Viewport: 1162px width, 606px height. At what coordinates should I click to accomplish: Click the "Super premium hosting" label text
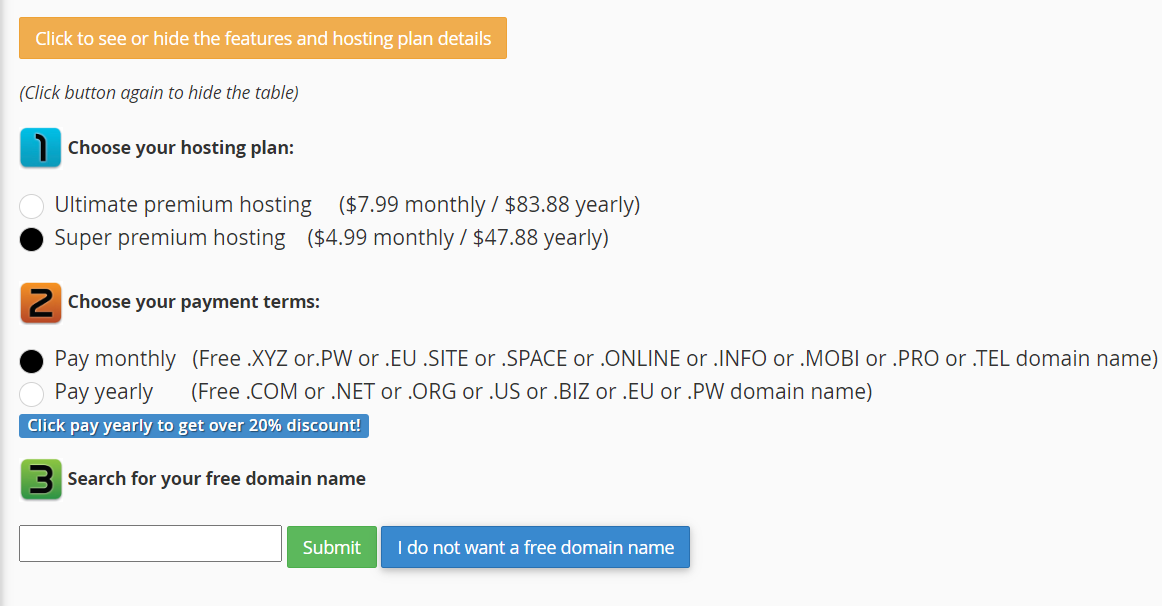[x=170, y=238]
